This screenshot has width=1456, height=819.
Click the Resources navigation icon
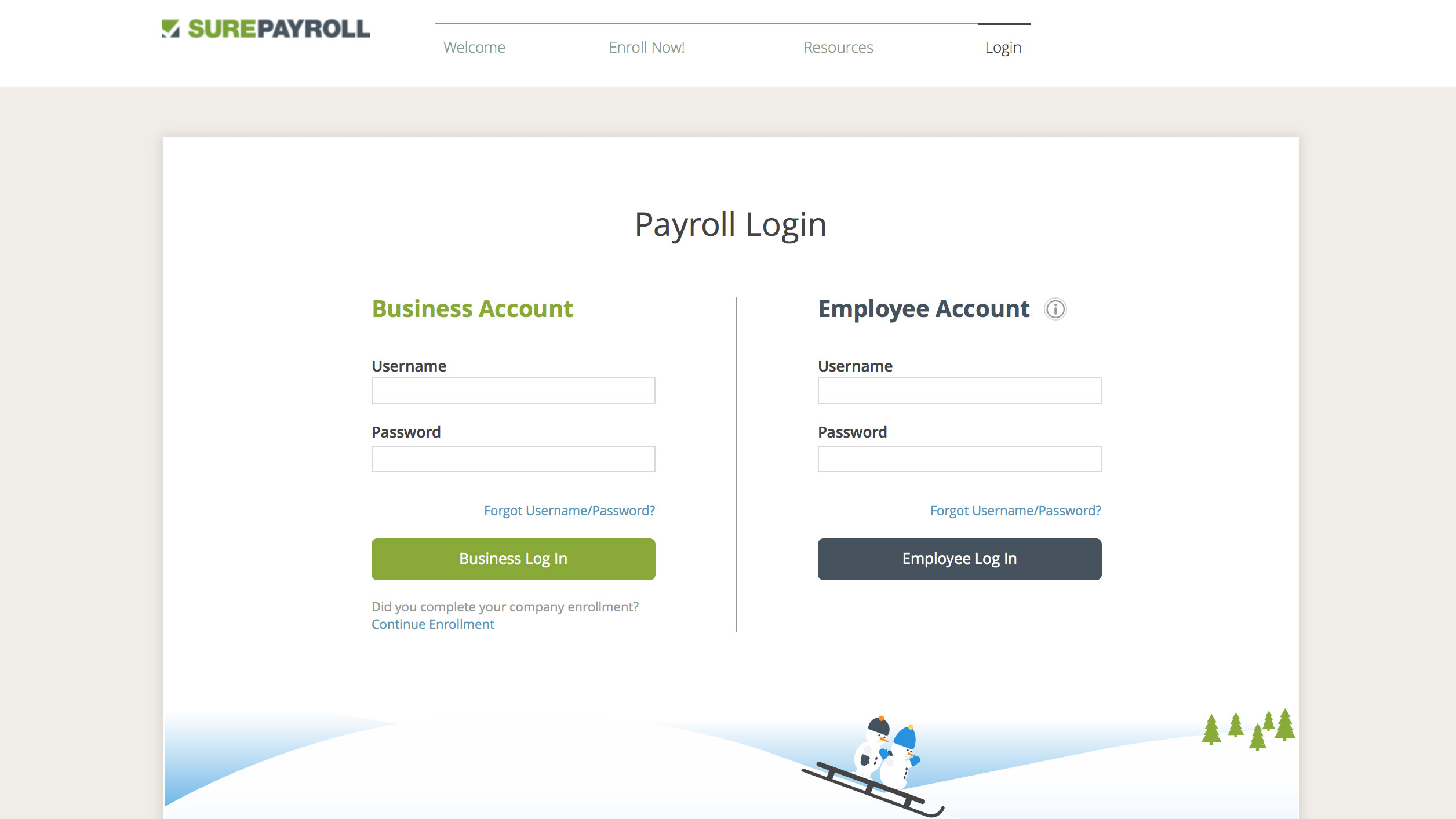click(x=838, y=47)
